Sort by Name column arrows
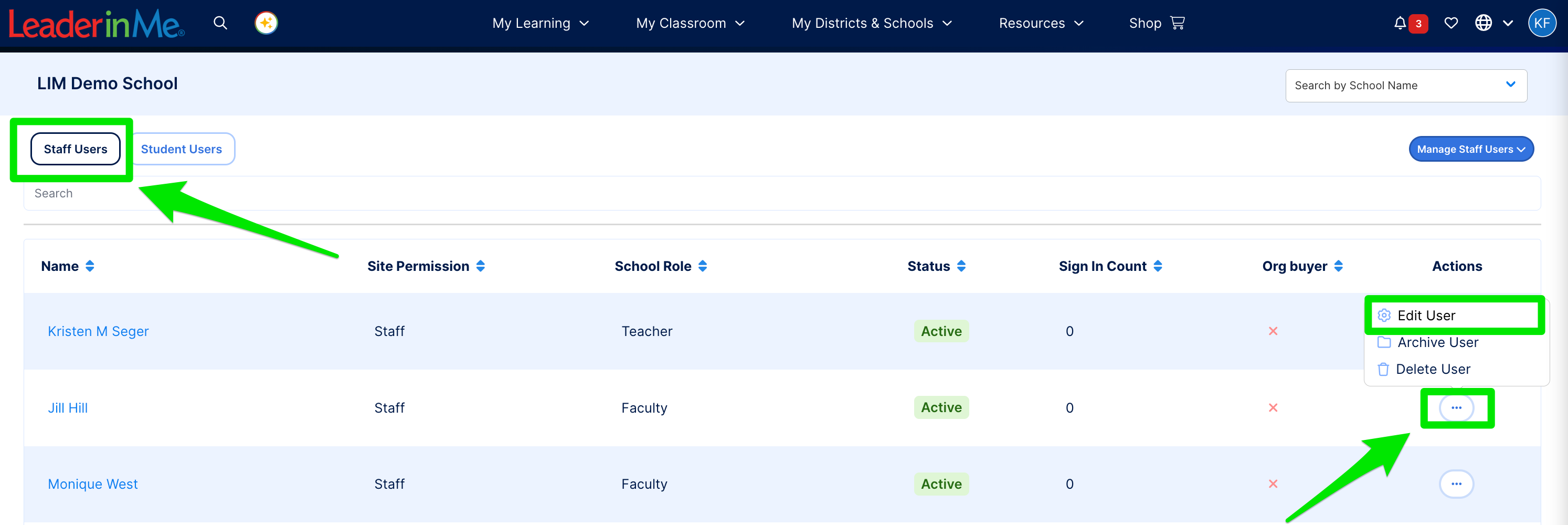Viewport: 1568px width, 525px height. pyautogui.click(x=90, y=266)
